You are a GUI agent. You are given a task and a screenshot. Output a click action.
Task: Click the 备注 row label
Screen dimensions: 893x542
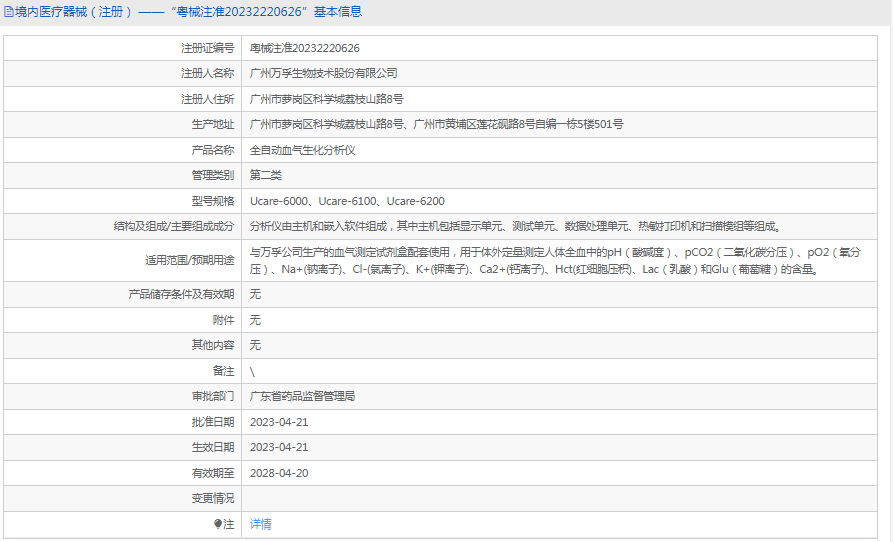223,371
